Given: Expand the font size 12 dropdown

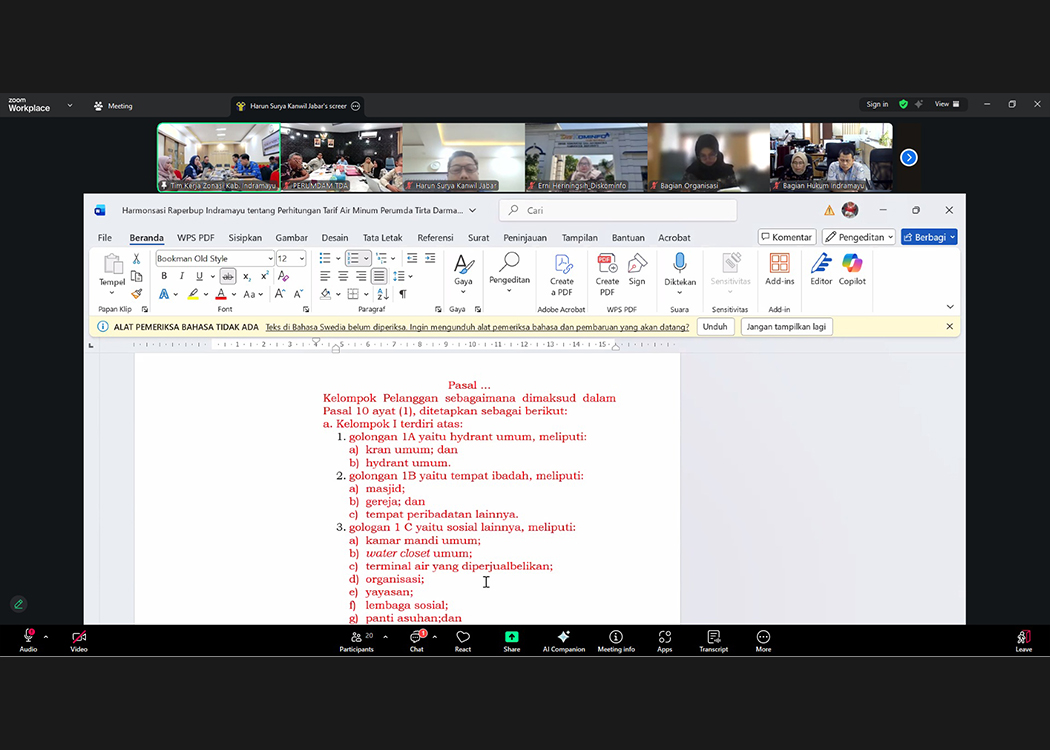Looking at the screenshot, I should [302, 259].
